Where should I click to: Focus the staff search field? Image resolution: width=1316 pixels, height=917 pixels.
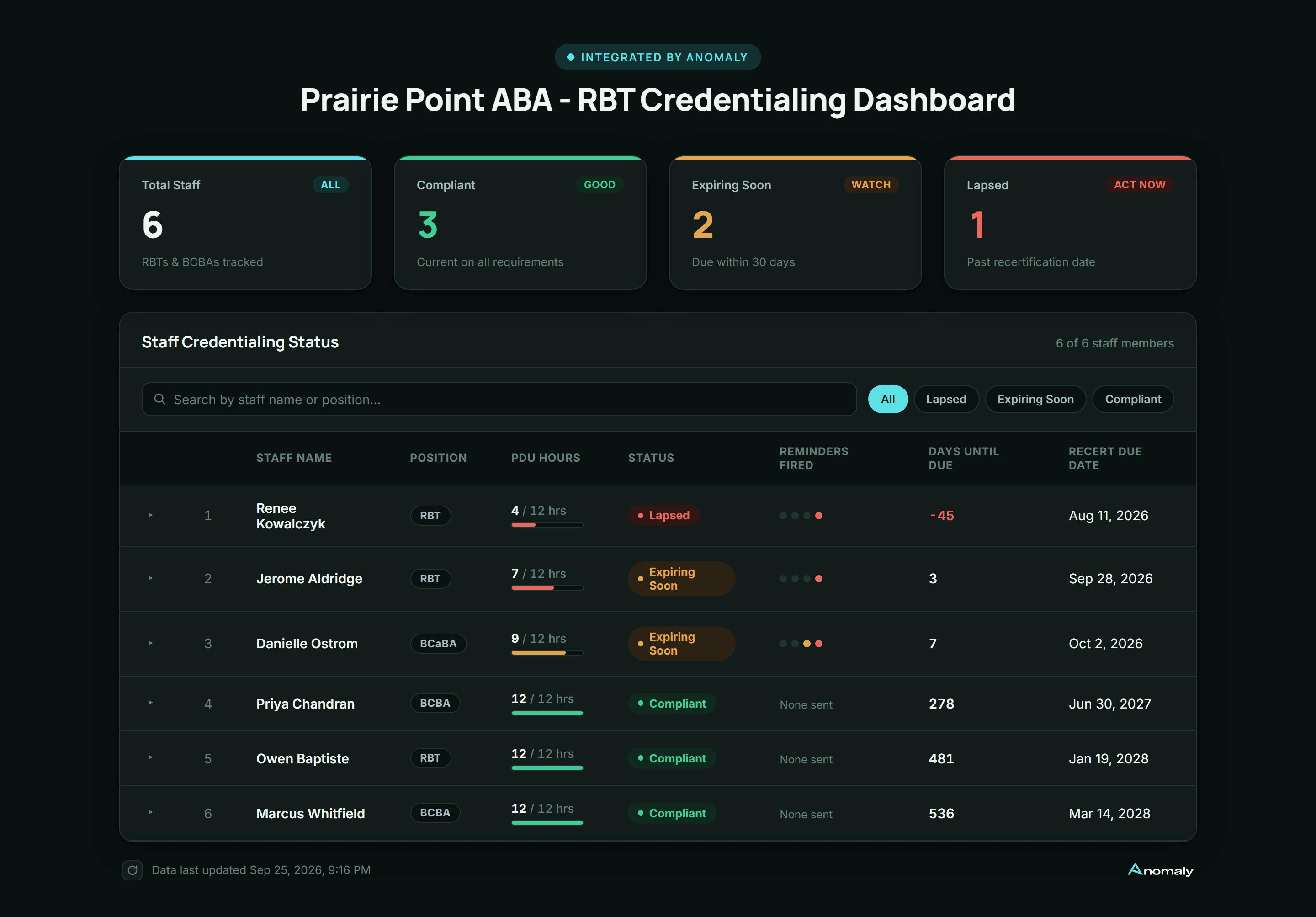coord(499,399)
